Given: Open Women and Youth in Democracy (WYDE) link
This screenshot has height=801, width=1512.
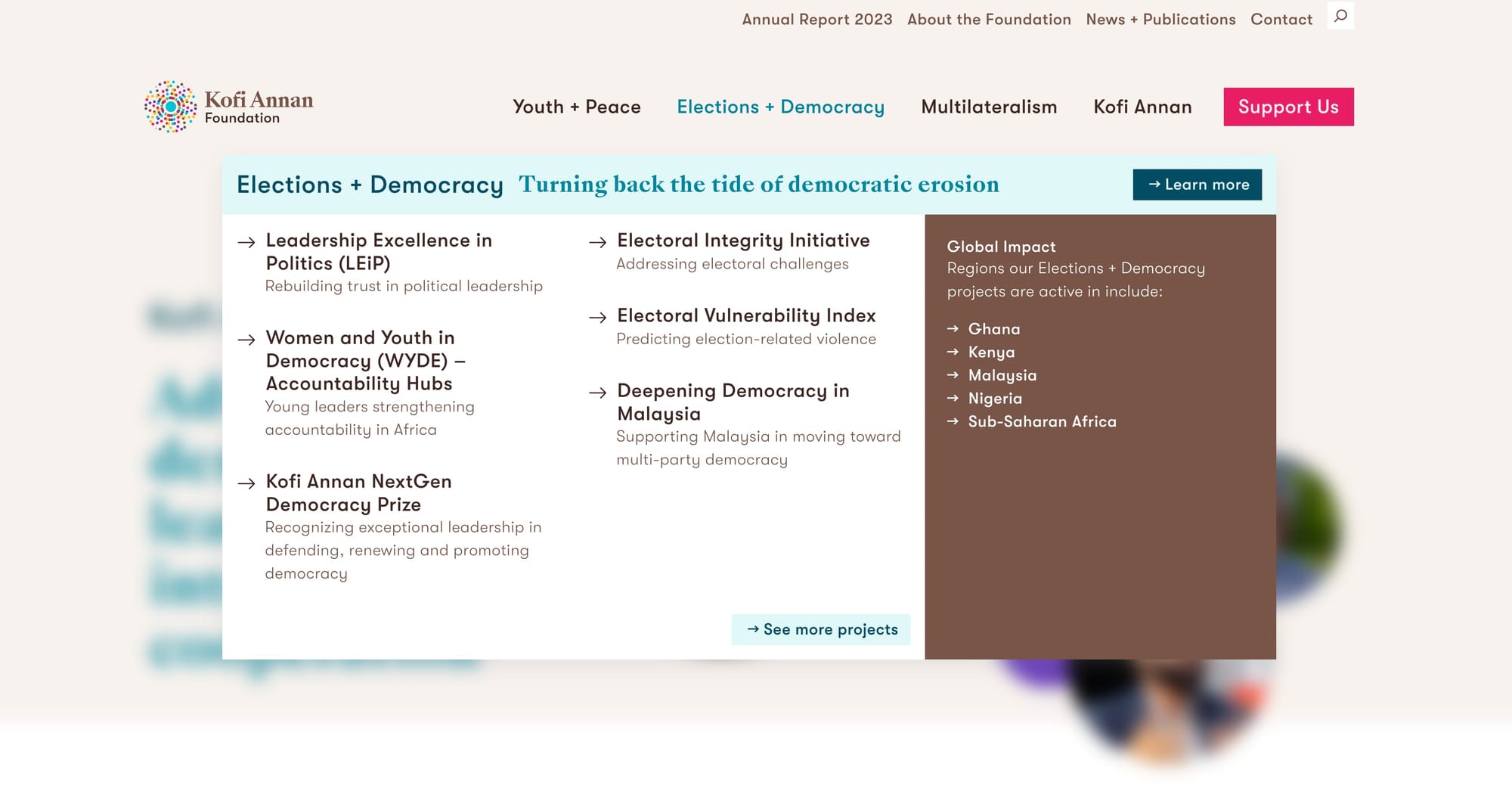Looking at the screenshot, I should [366, 361].
